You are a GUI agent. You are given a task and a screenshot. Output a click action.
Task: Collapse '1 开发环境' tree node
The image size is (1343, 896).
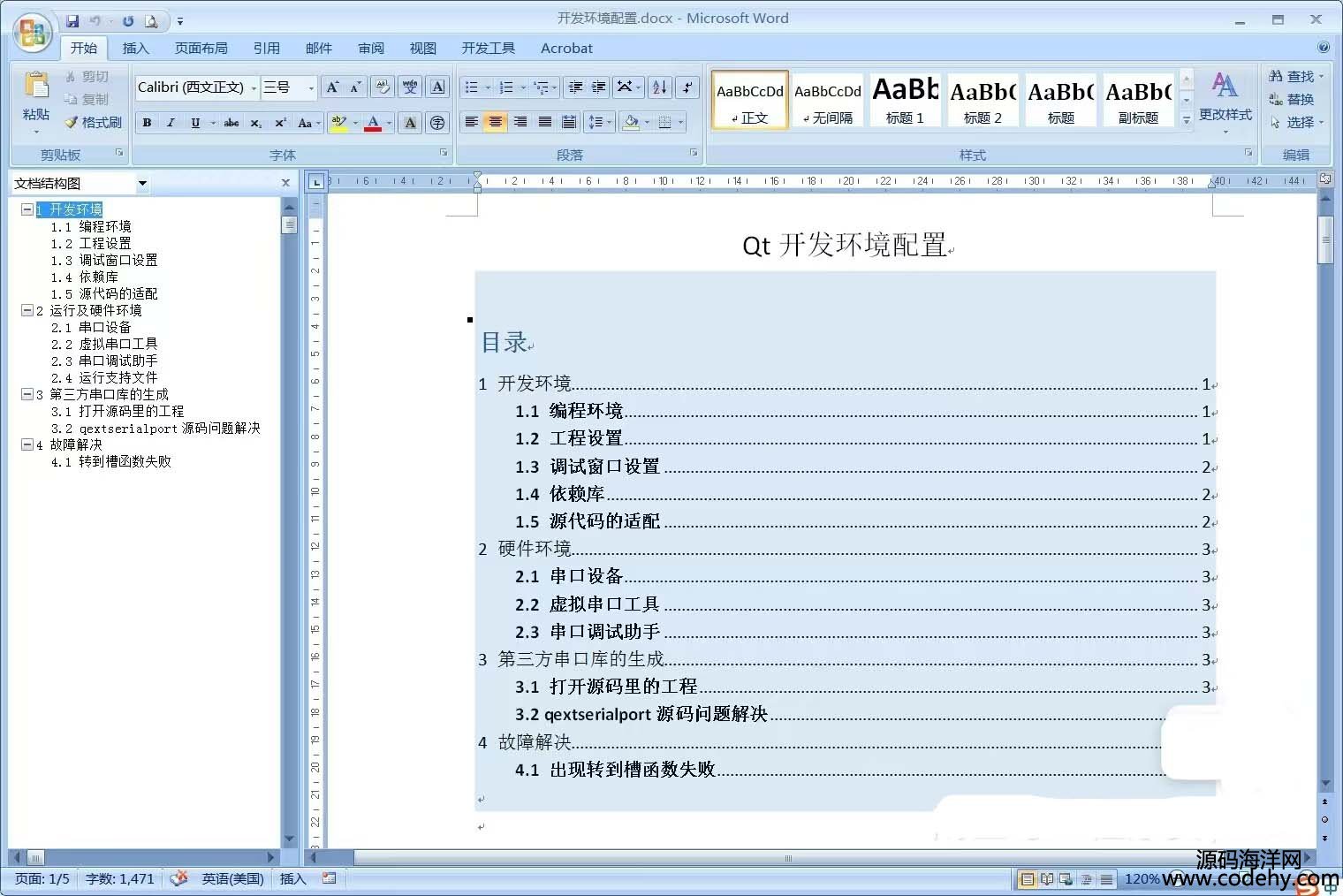[27, 209]
